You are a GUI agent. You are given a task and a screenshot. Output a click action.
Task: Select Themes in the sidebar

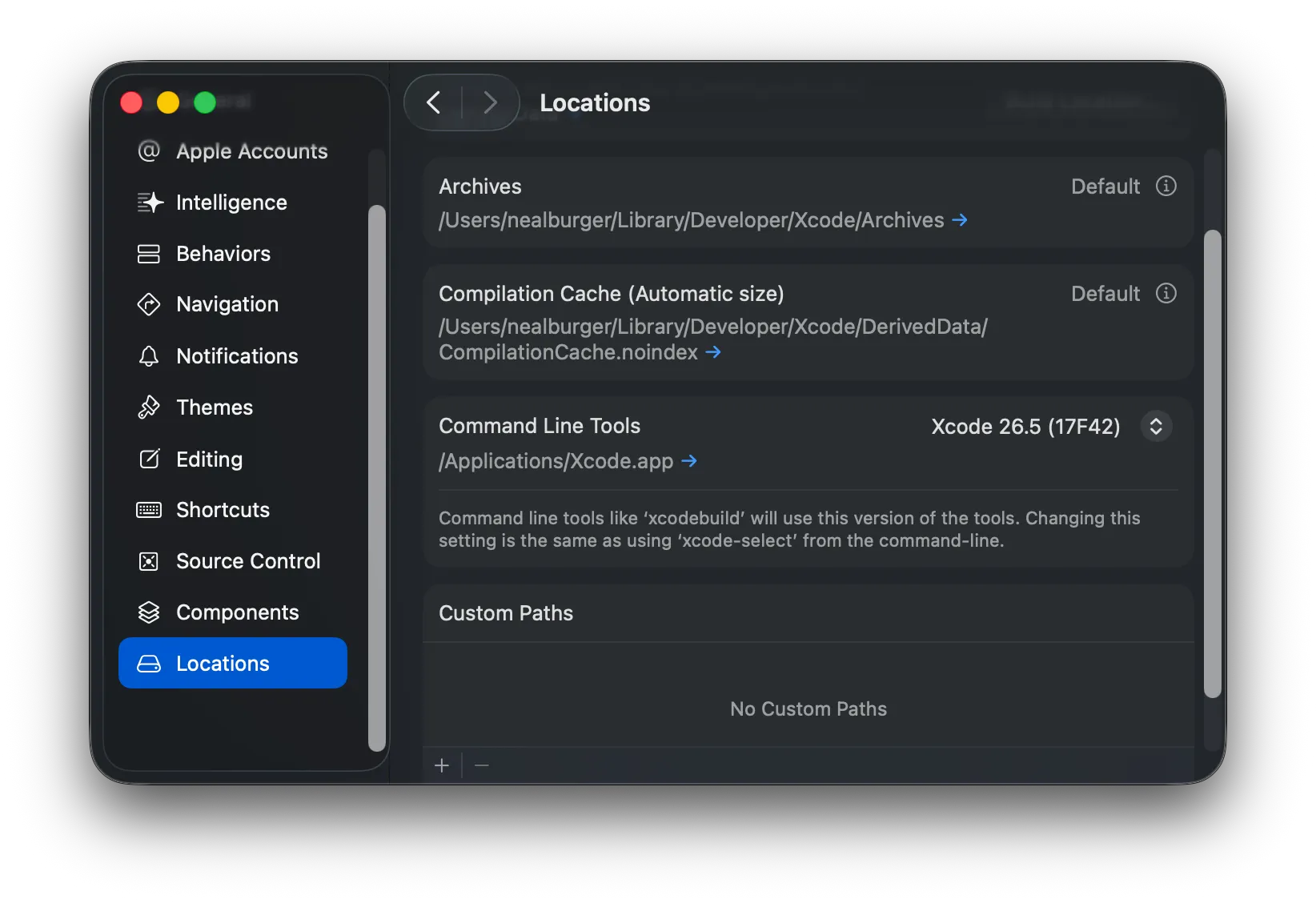[x=233, y=407]
